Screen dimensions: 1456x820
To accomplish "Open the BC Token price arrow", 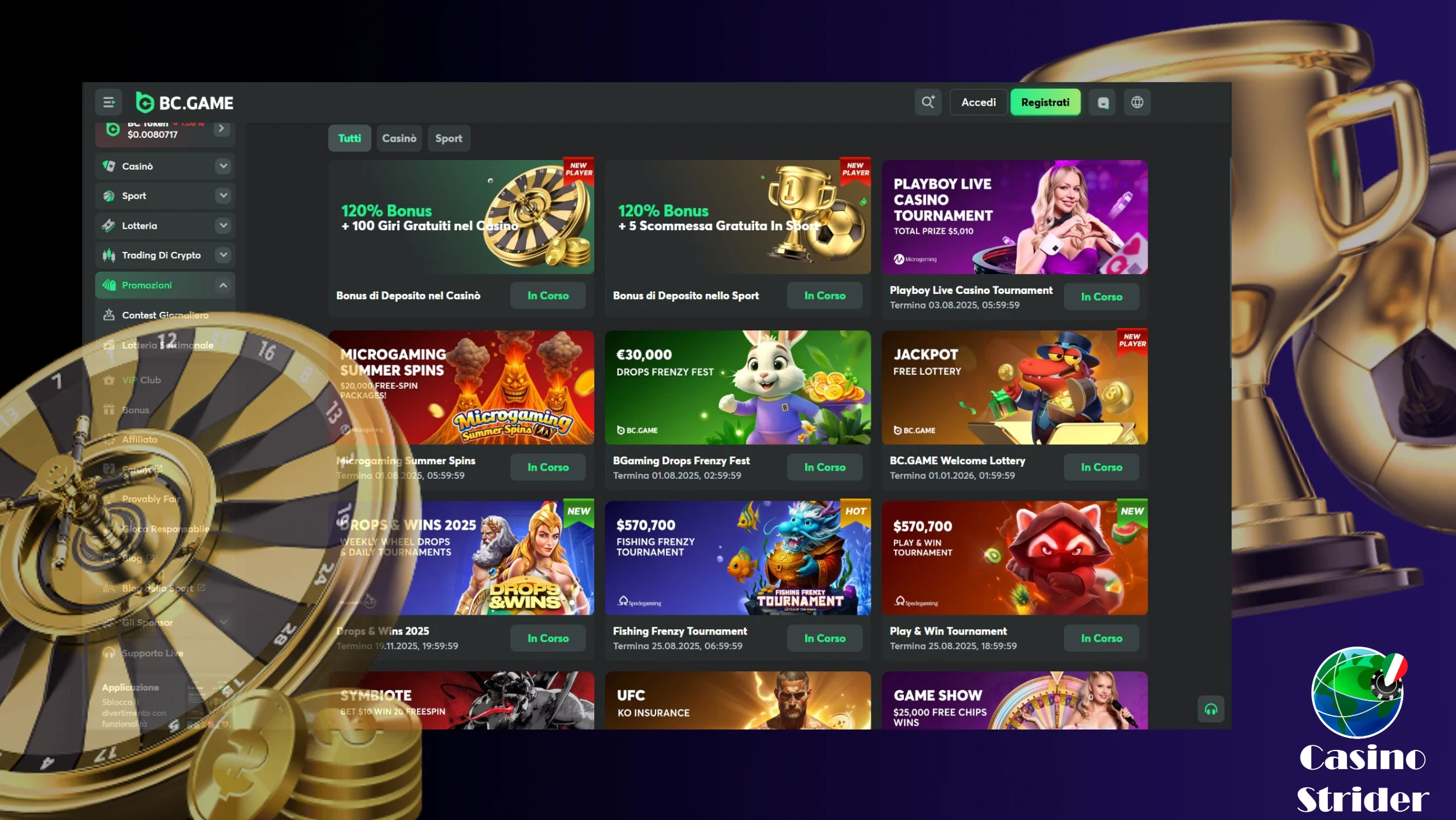I will tap(221, 129).
